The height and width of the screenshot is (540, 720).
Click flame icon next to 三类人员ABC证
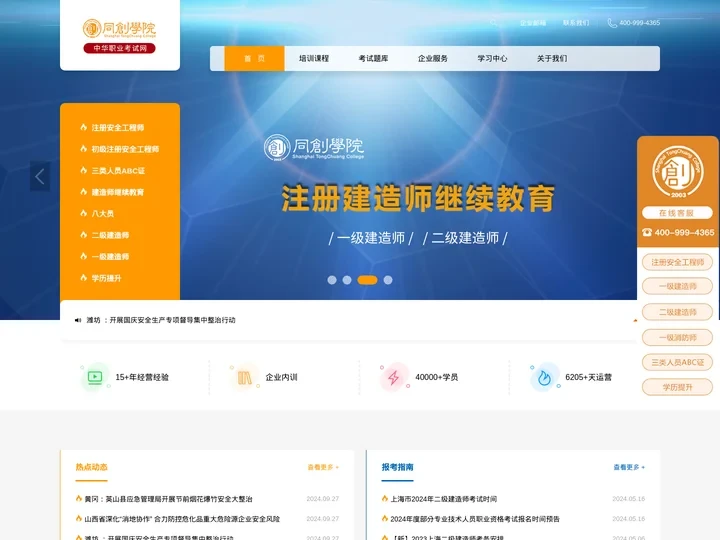[x=84, y=170]
